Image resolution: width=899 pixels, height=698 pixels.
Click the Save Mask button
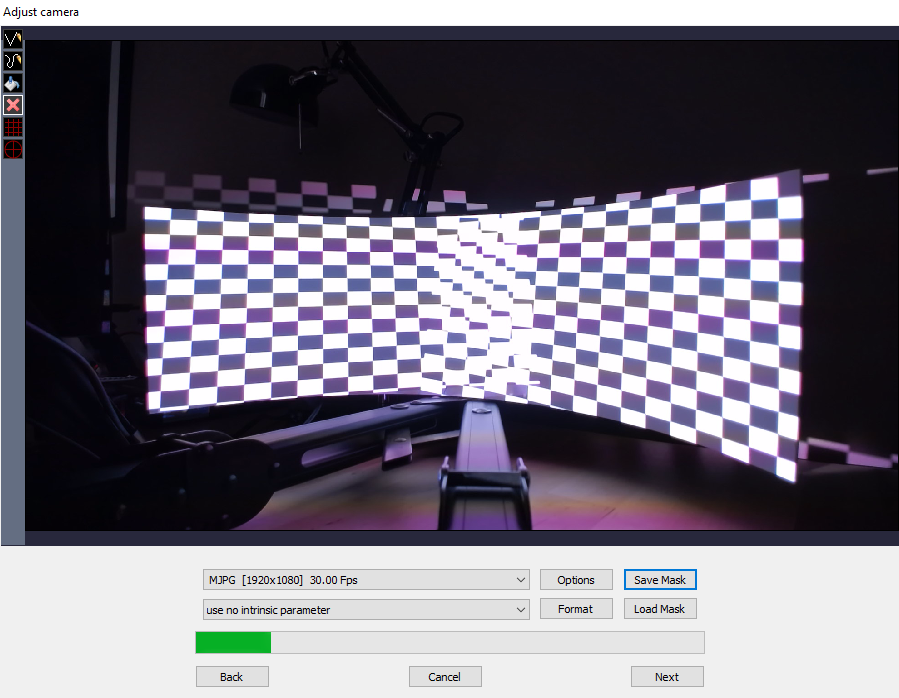(x=659, y=580)
